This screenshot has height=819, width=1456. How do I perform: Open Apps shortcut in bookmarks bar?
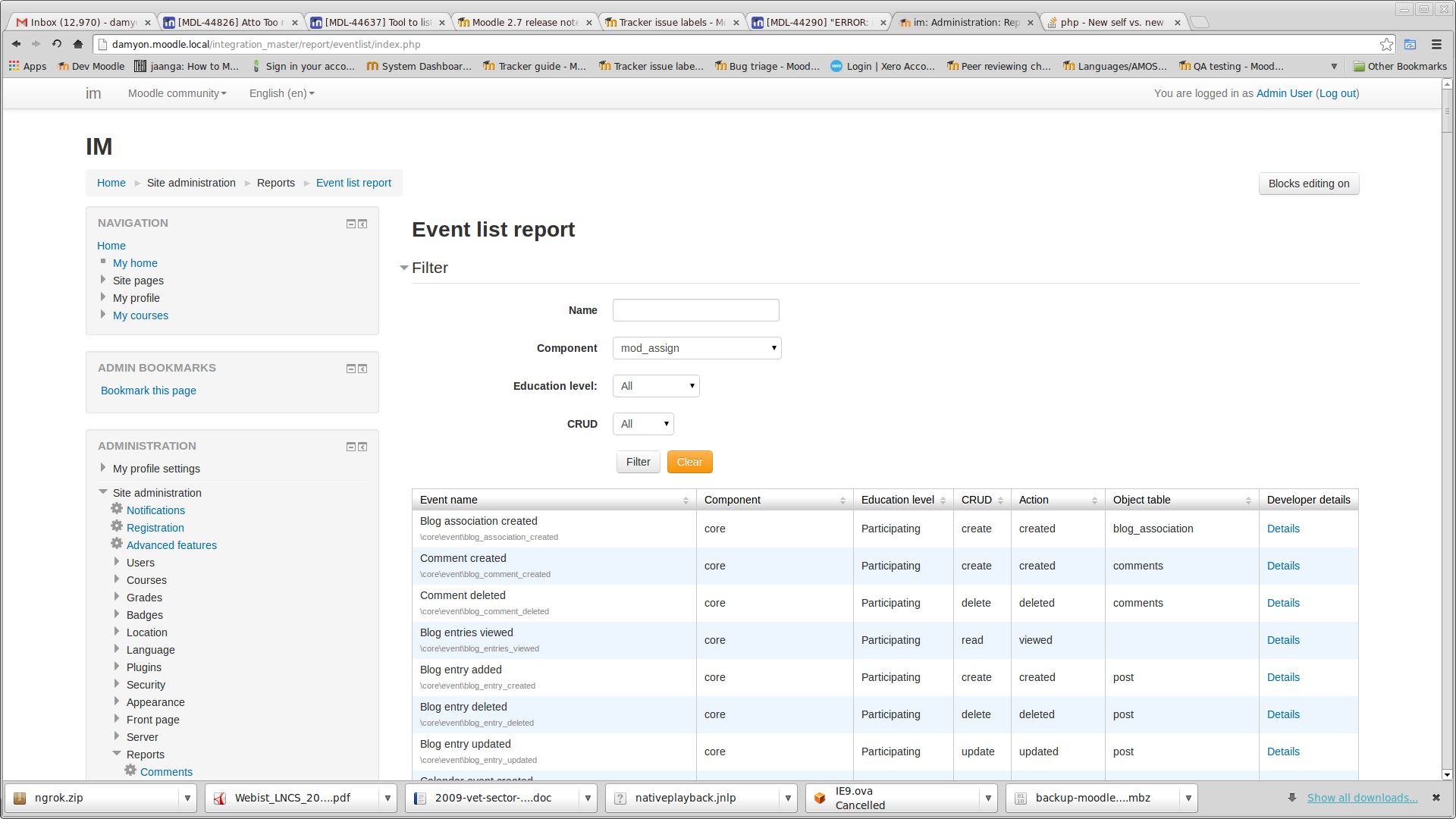28,66
